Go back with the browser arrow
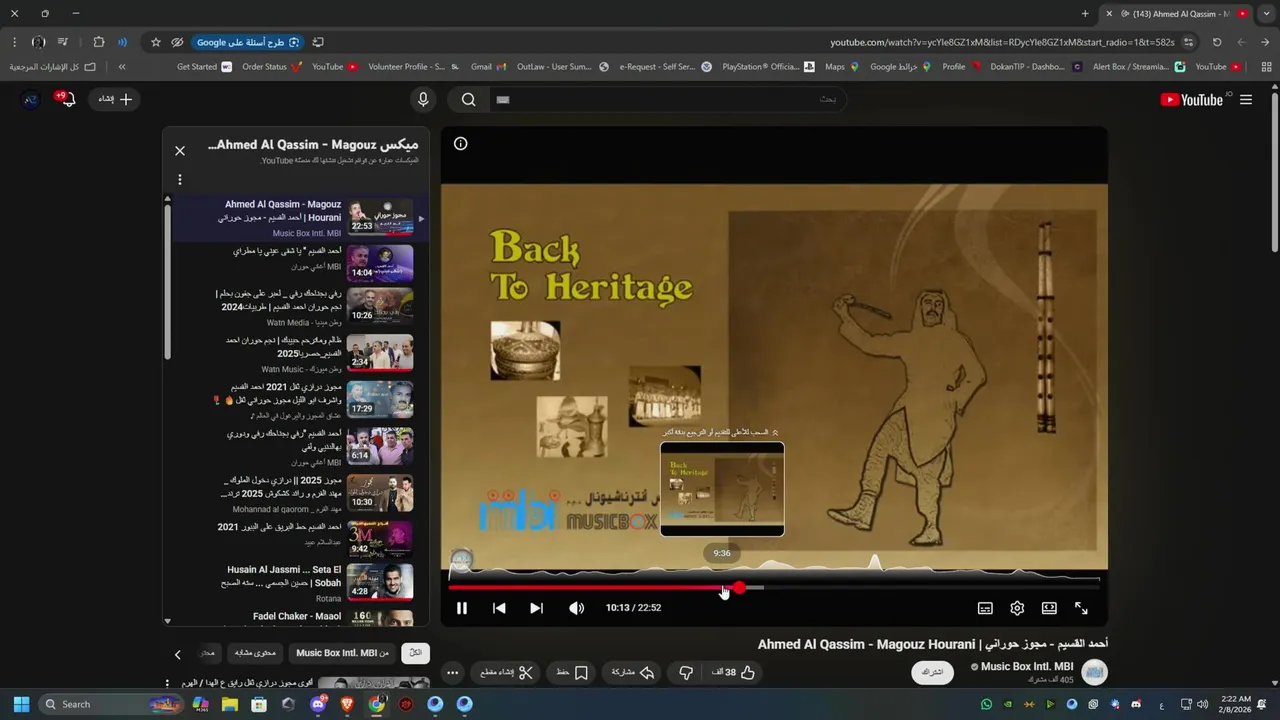 [x=1265, y=42]
